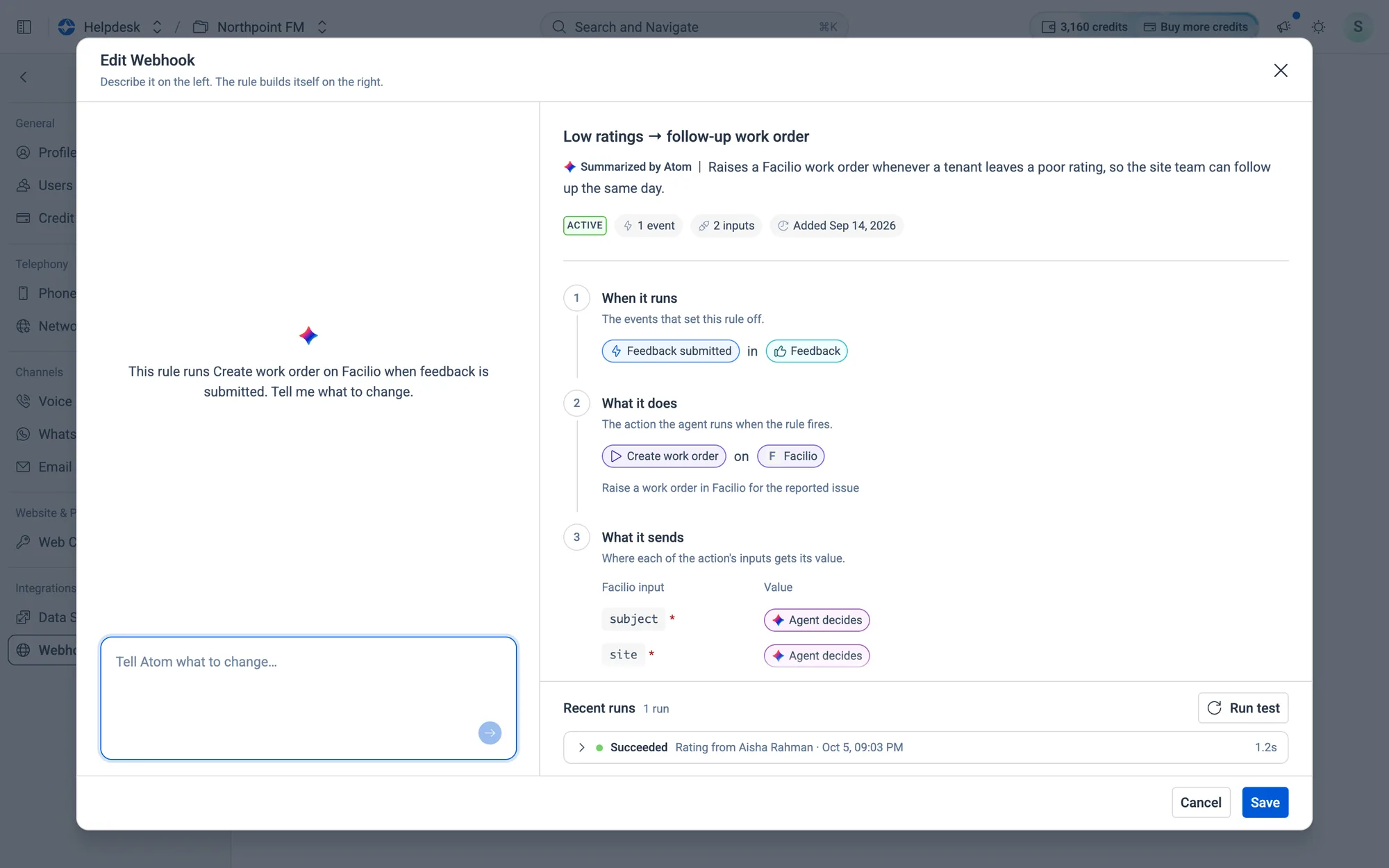Screen dimensions: 1389x868
Task: Open Voice channel in the sidebar
Action: 44,401
